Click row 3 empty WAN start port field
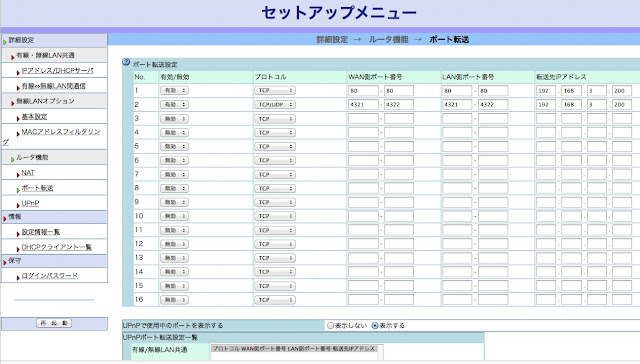The width and height of the screenshot is (640, 364). point(363,119)
